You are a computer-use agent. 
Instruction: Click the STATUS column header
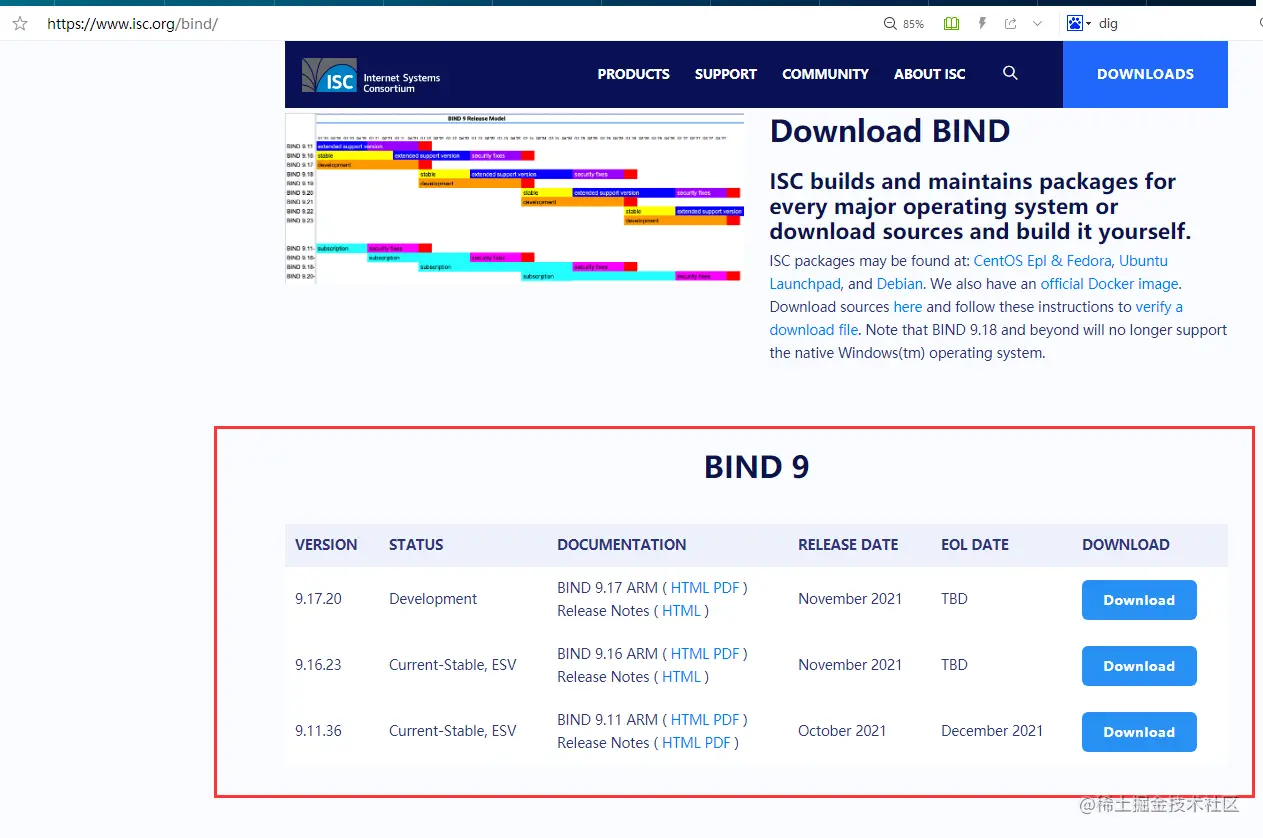[416, 545]
